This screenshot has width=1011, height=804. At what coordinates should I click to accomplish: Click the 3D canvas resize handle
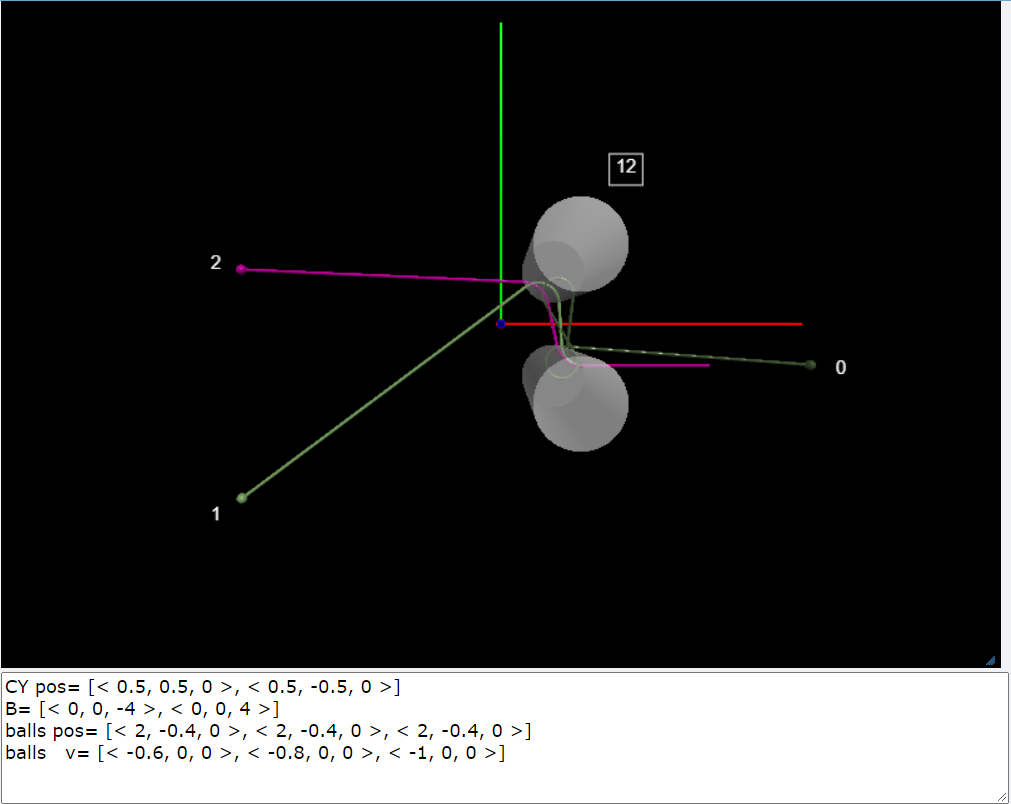(x=990, y=660)
